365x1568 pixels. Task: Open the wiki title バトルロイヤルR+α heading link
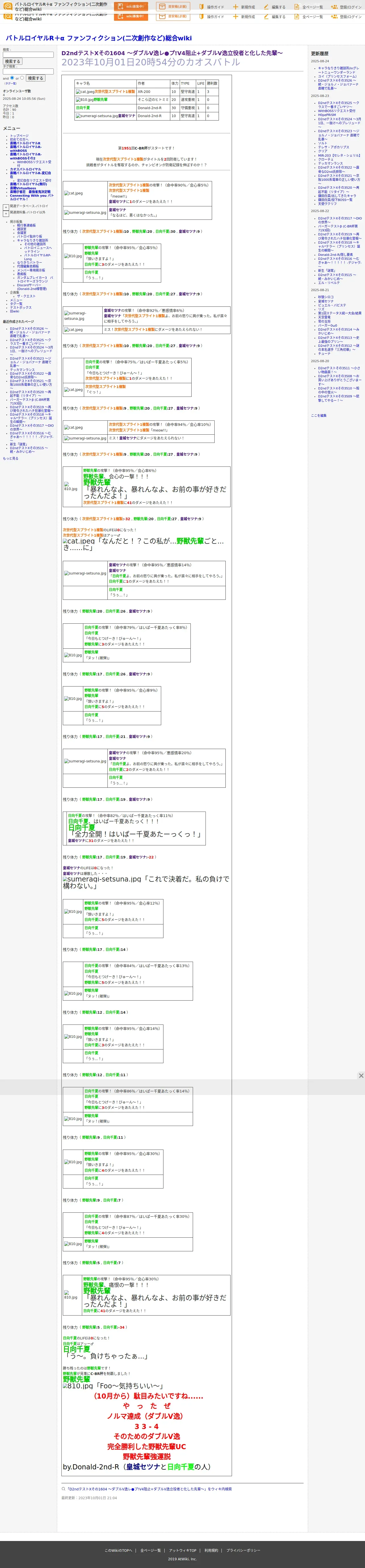click(99, 38)
